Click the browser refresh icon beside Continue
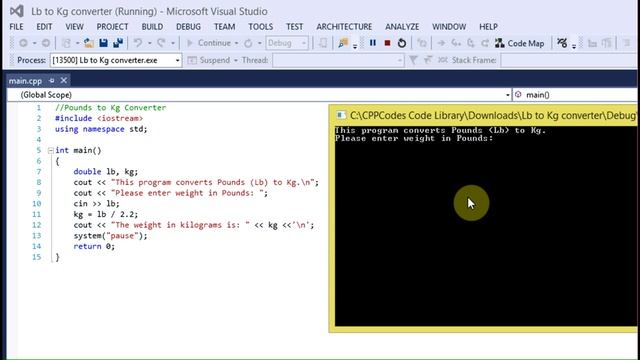640x360 pixels. click(x=248, y=43)
